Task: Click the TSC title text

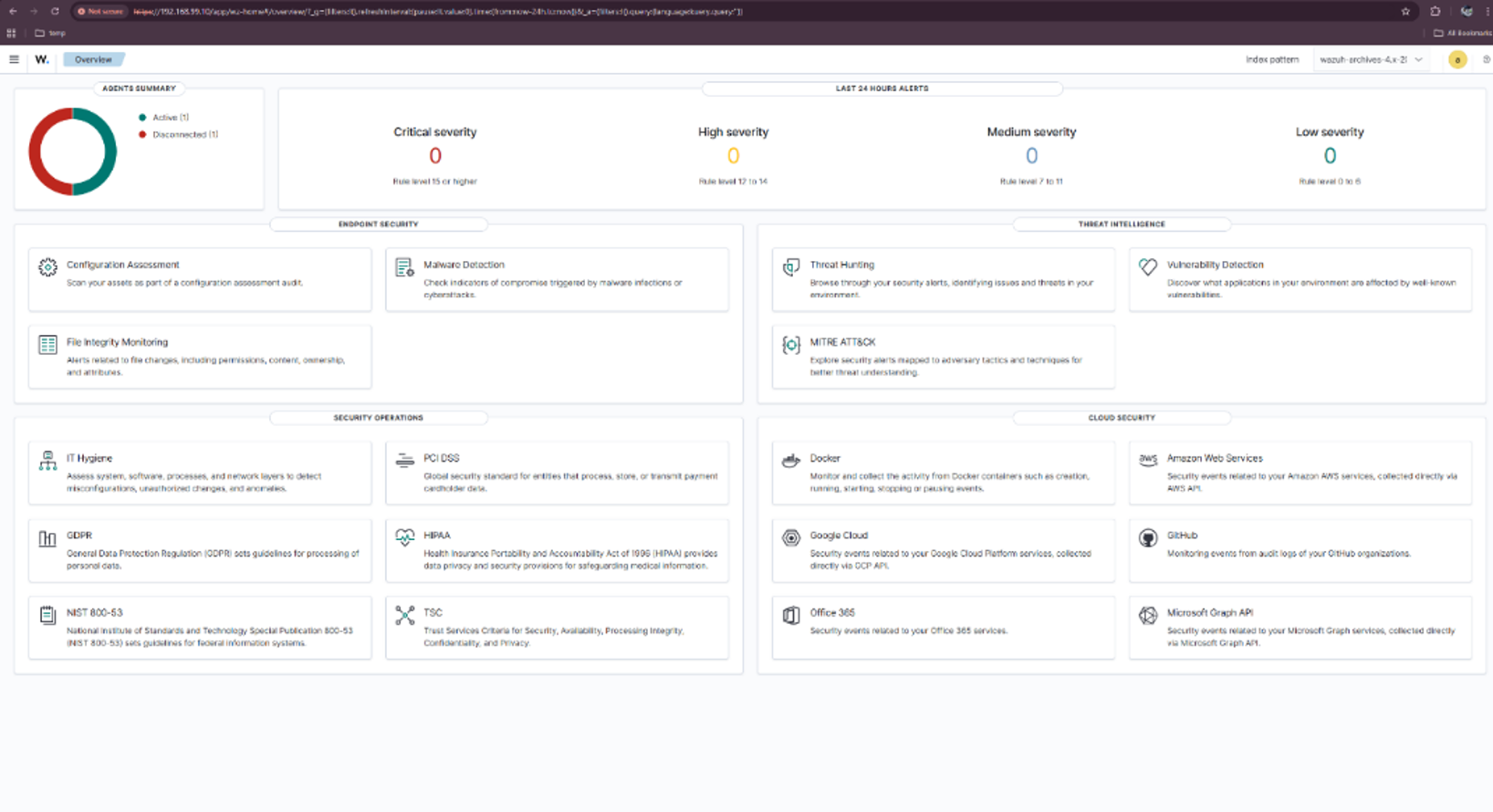Action: (433, 613)
